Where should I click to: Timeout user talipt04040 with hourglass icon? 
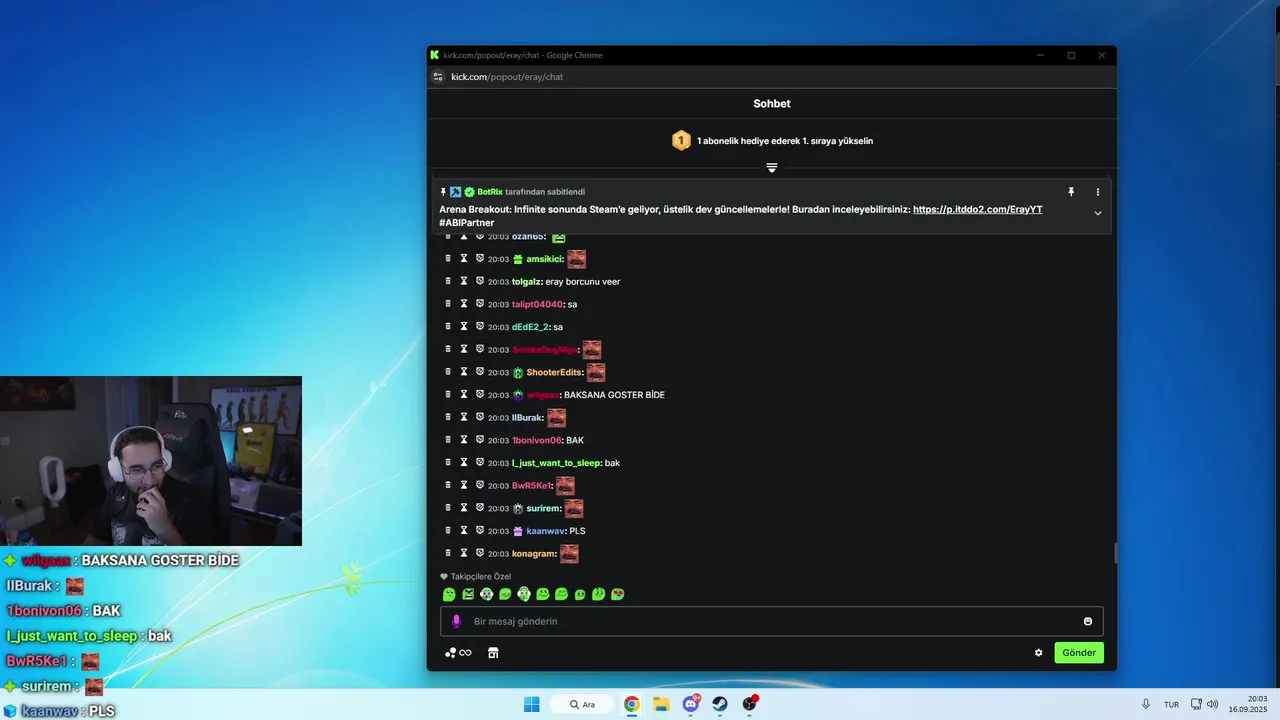[464, 304]
